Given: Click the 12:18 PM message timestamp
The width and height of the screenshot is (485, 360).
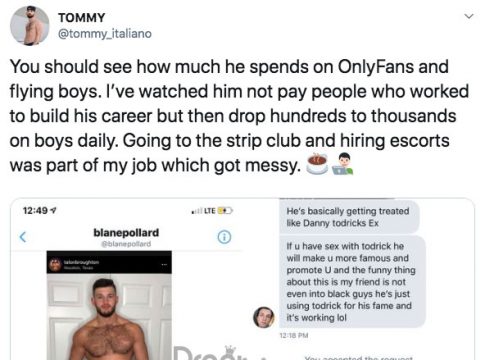Looking at the screenshot, I should [294, 335].
